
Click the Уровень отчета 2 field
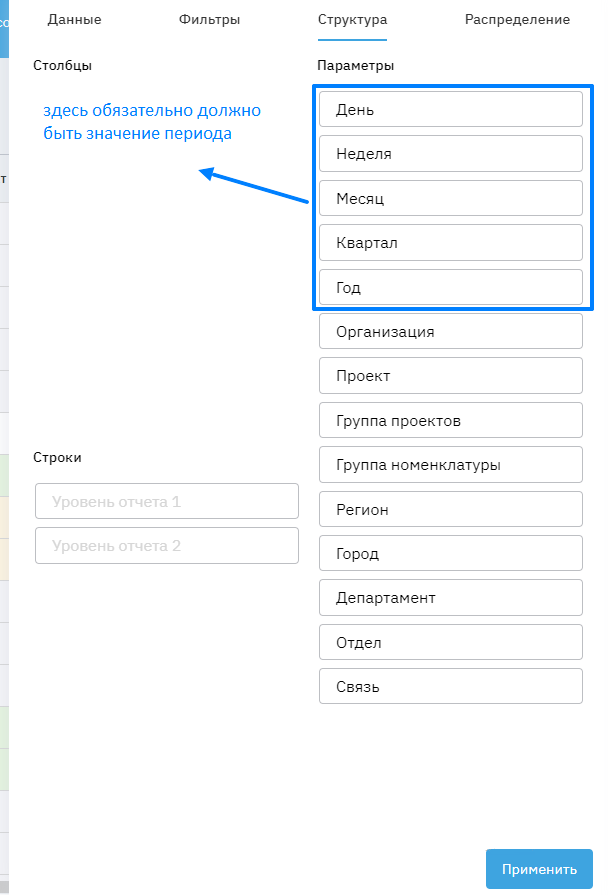(x=166, y=546)
